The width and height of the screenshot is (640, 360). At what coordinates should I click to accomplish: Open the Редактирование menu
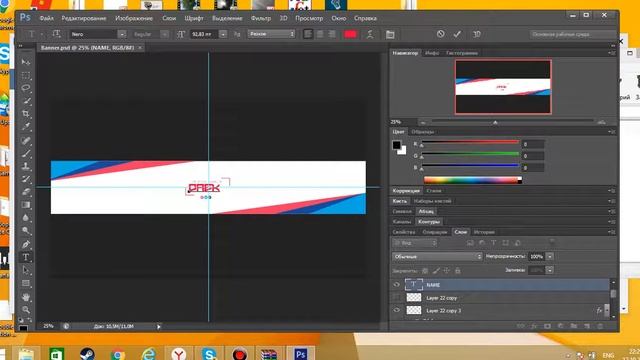[x=84, y=18]
